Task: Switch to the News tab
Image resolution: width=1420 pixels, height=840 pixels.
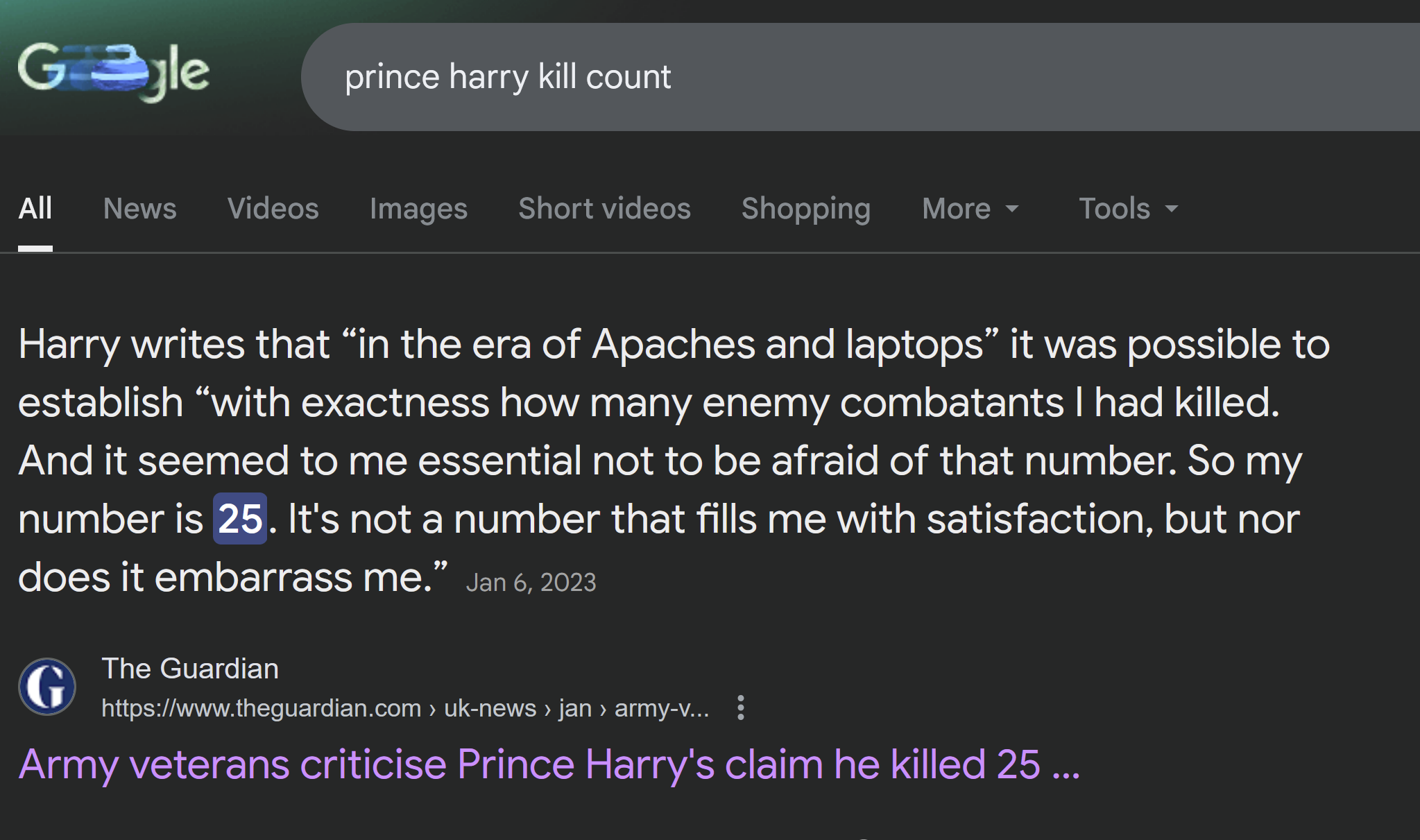Action: point(140,208)
